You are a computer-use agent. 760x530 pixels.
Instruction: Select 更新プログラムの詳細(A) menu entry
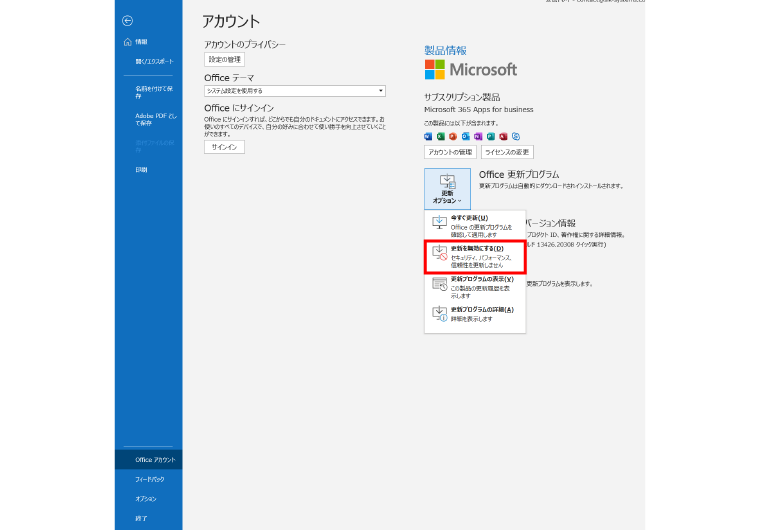475,314
